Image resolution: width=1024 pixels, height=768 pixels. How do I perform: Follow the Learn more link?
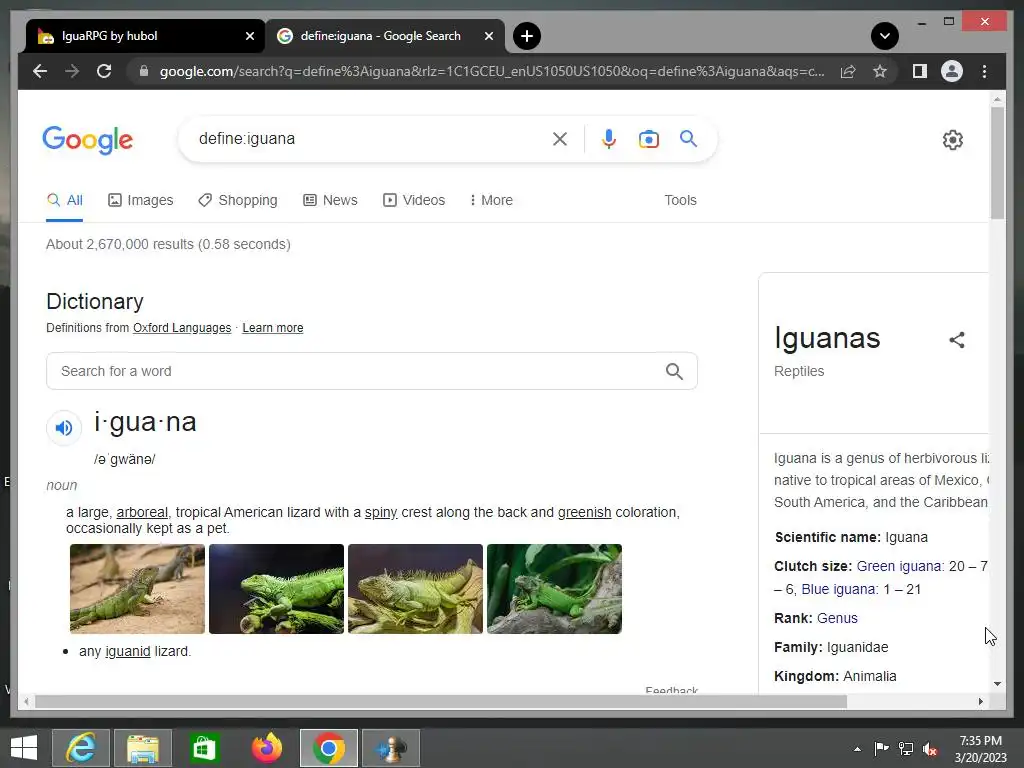tap(272, 328)
